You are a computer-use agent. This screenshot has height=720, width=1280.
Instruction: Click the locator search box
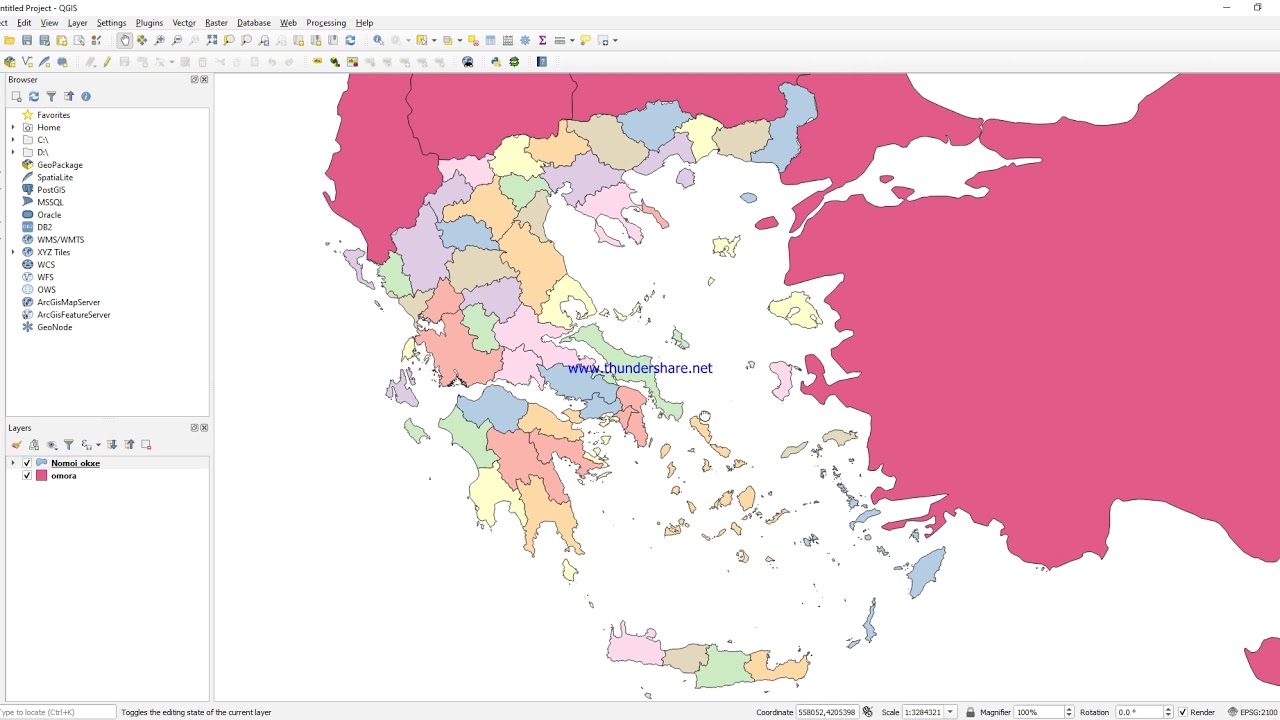click(x=57, y=712)
